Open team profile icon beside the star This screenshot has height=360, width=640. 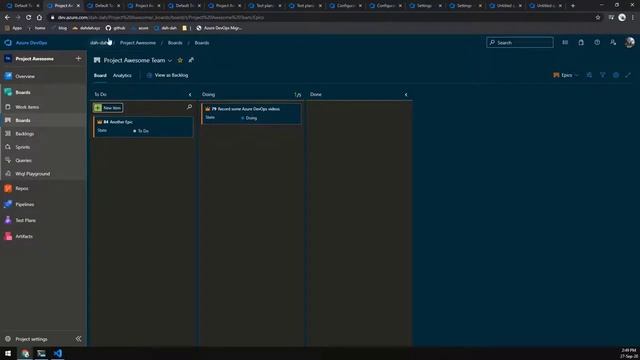point(191,60)
